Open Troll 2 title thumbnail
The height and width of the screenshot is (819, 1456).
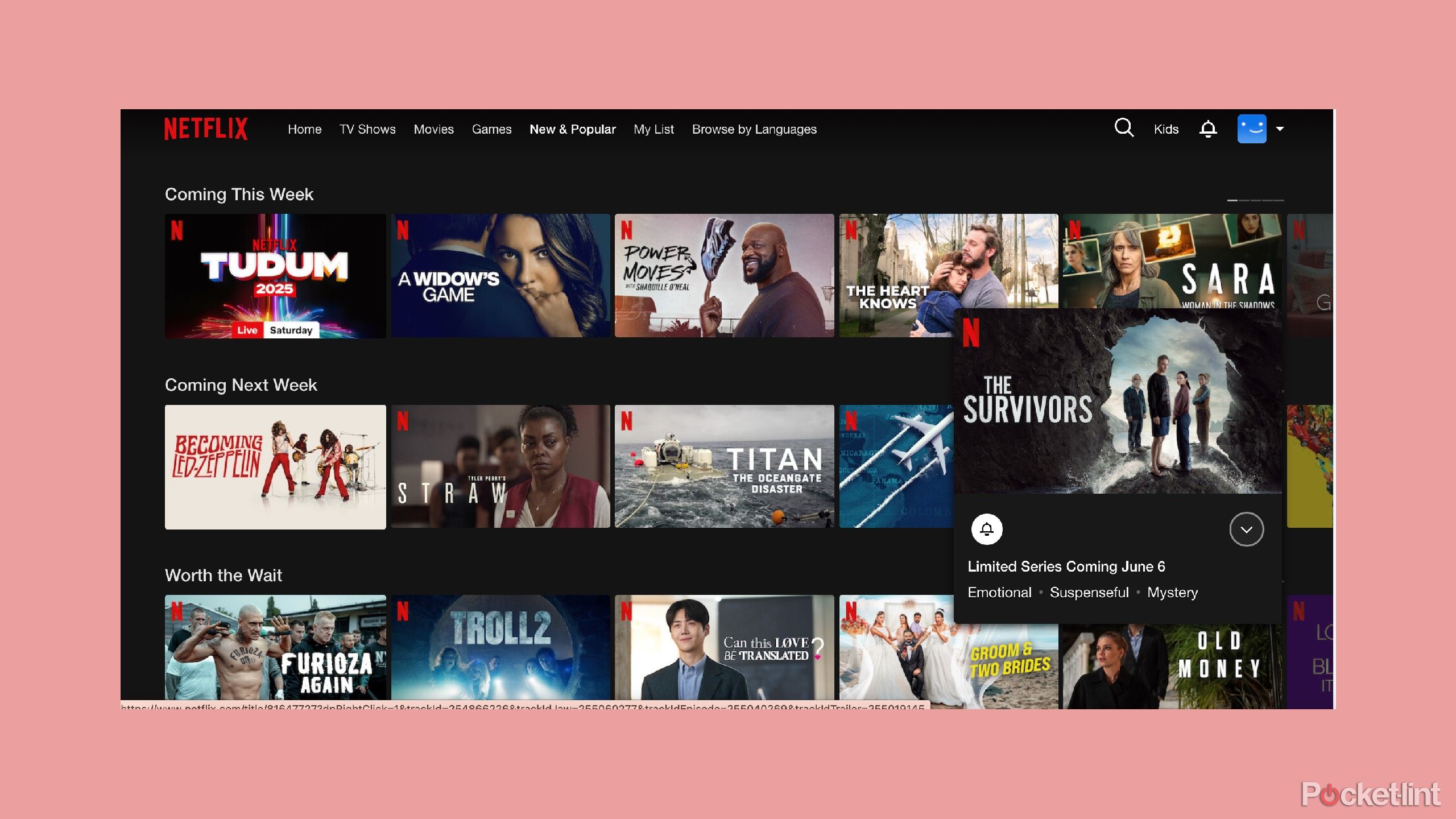tap(500, 648)
